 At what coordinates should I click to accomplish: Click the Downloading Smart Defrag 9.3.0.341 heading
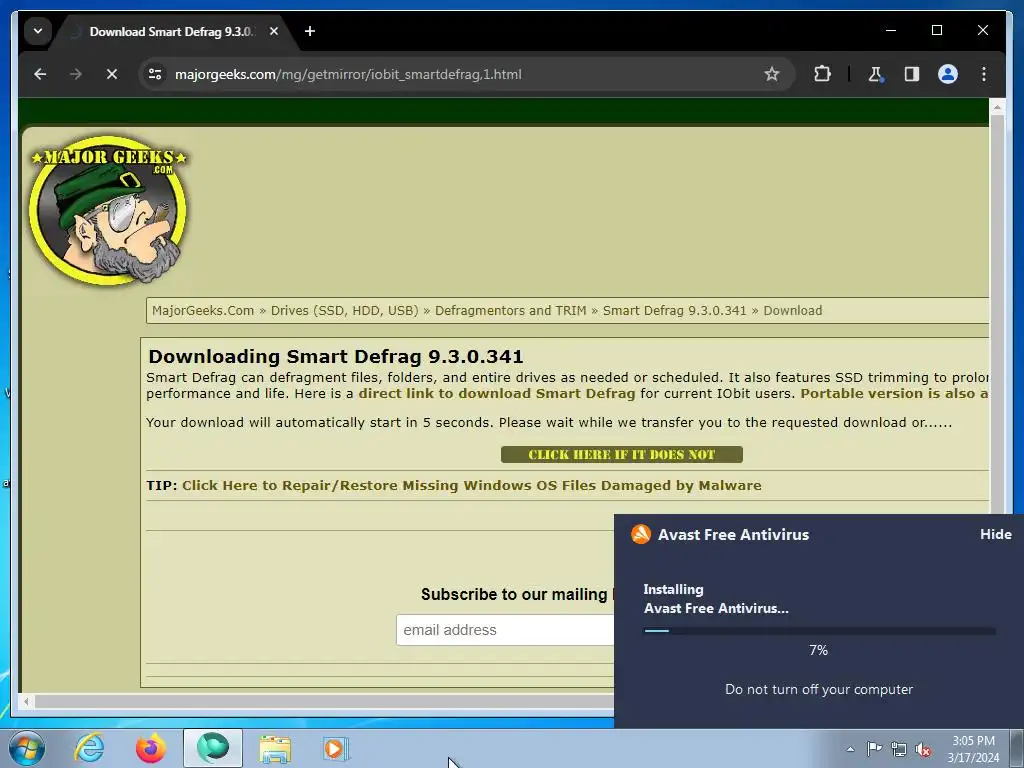[x=336, y=357]
